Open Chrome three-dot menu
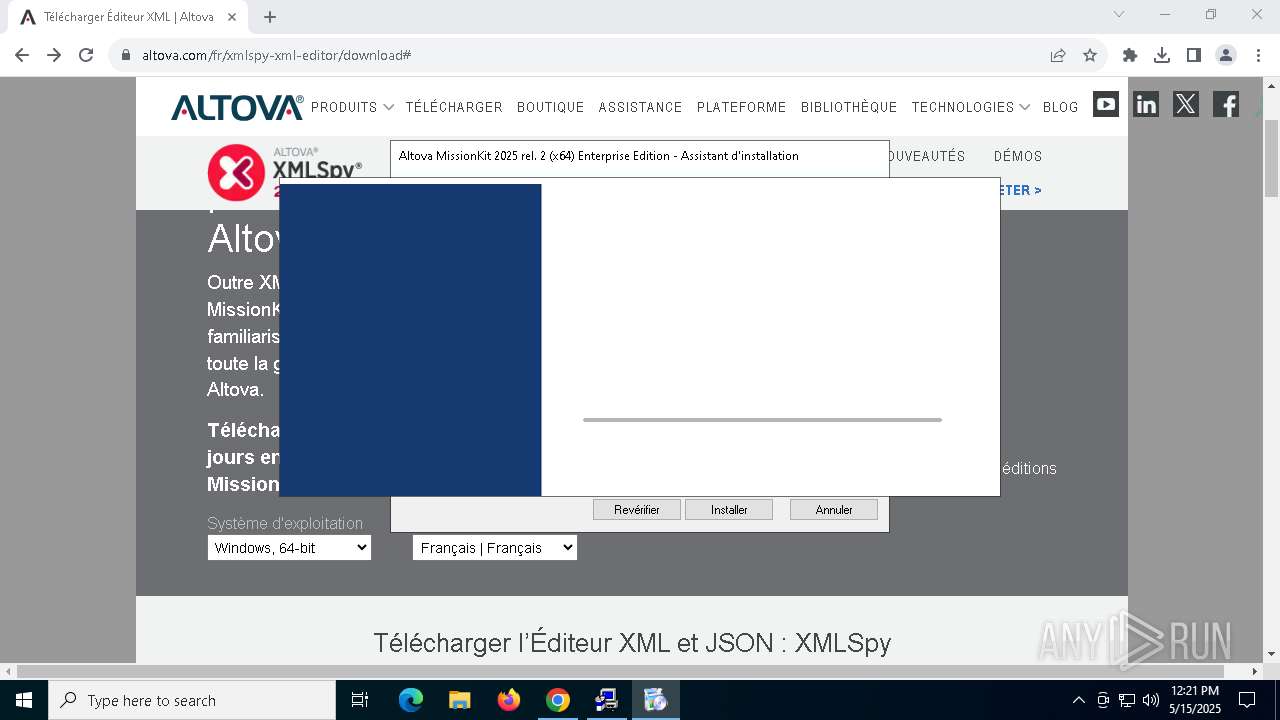Image resolution: width=1280 pixels, height=720 pixels. pyautogui.click(x=1258, y=55)
